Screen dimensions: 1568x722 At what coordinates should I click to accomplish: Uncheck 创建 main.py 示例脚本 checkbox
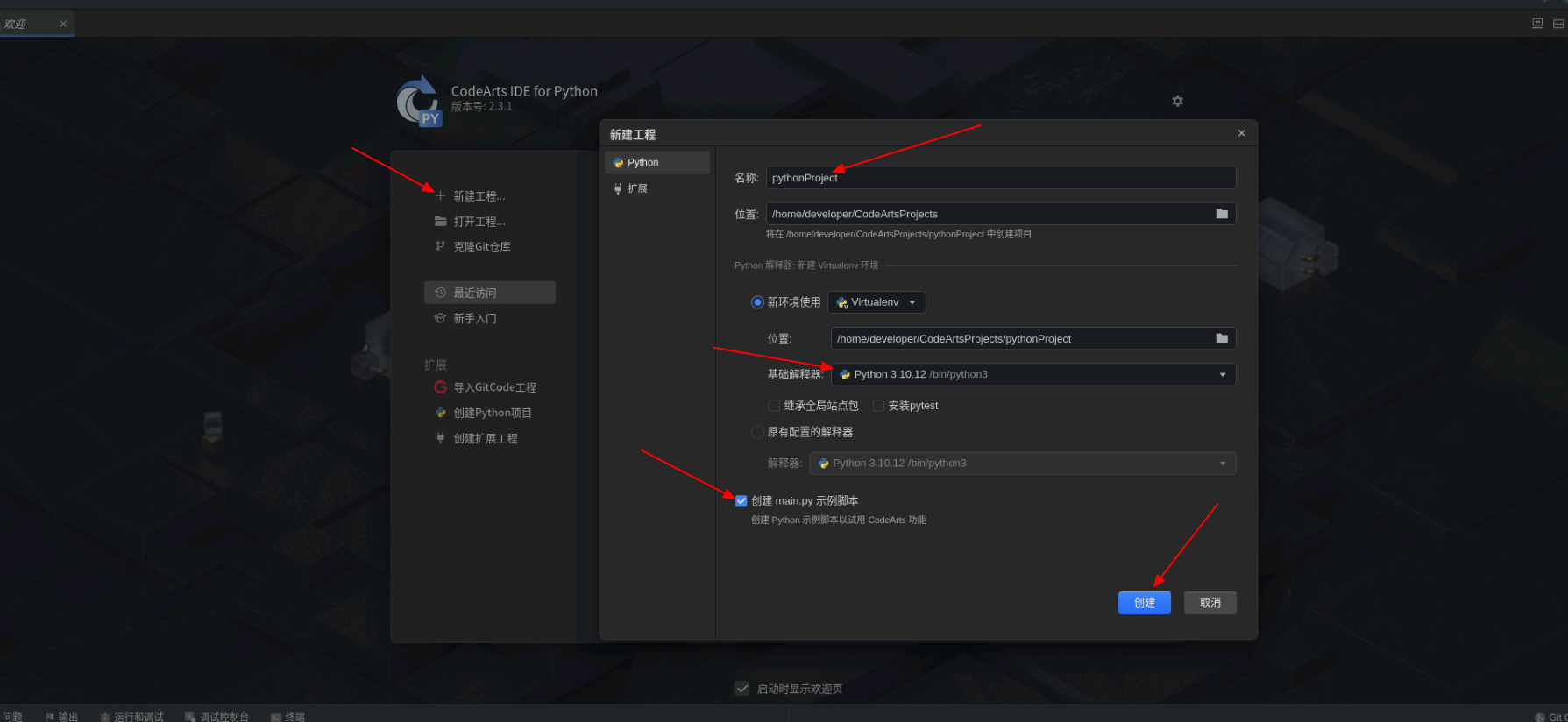pos(741,500)
